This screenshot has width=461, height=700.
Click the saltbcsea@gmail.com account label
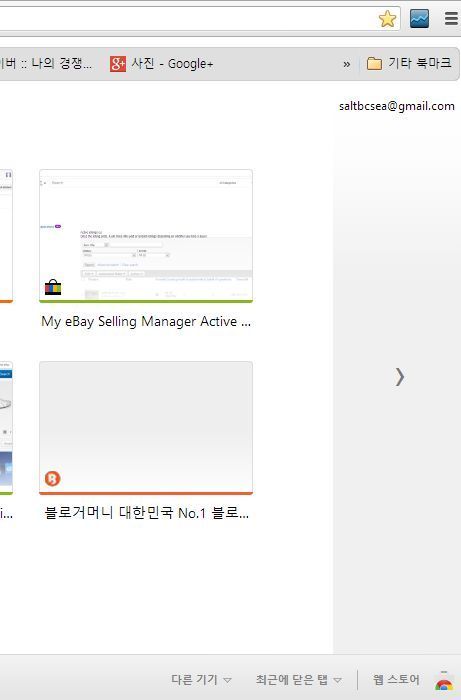tap(396, 106)
